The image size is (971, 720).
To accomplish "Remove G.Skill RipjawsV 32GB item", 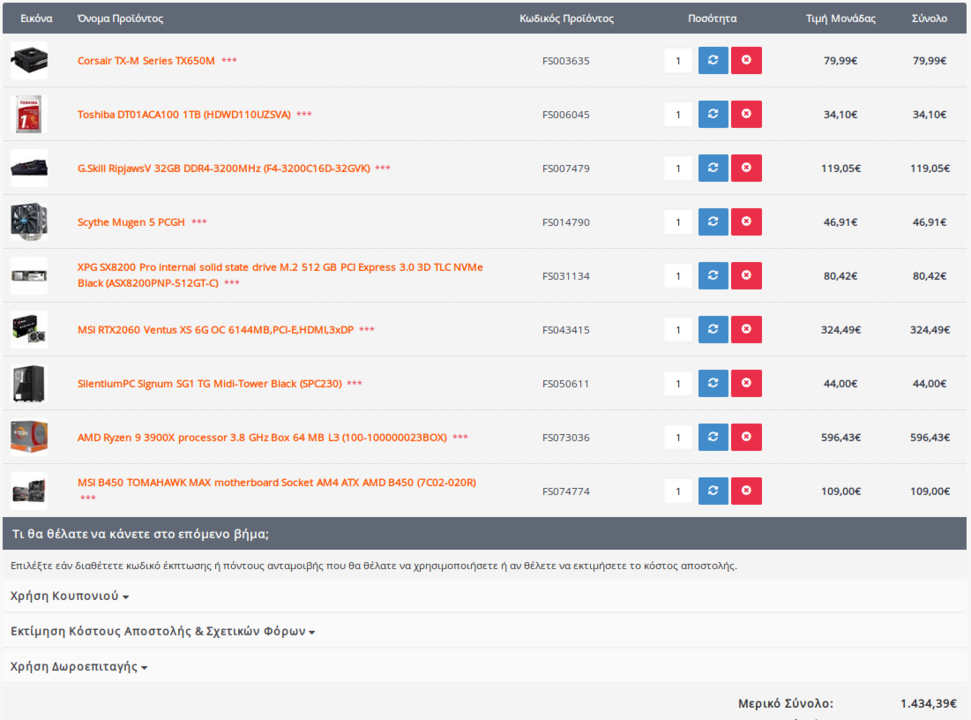I will [x=746, y=168].
